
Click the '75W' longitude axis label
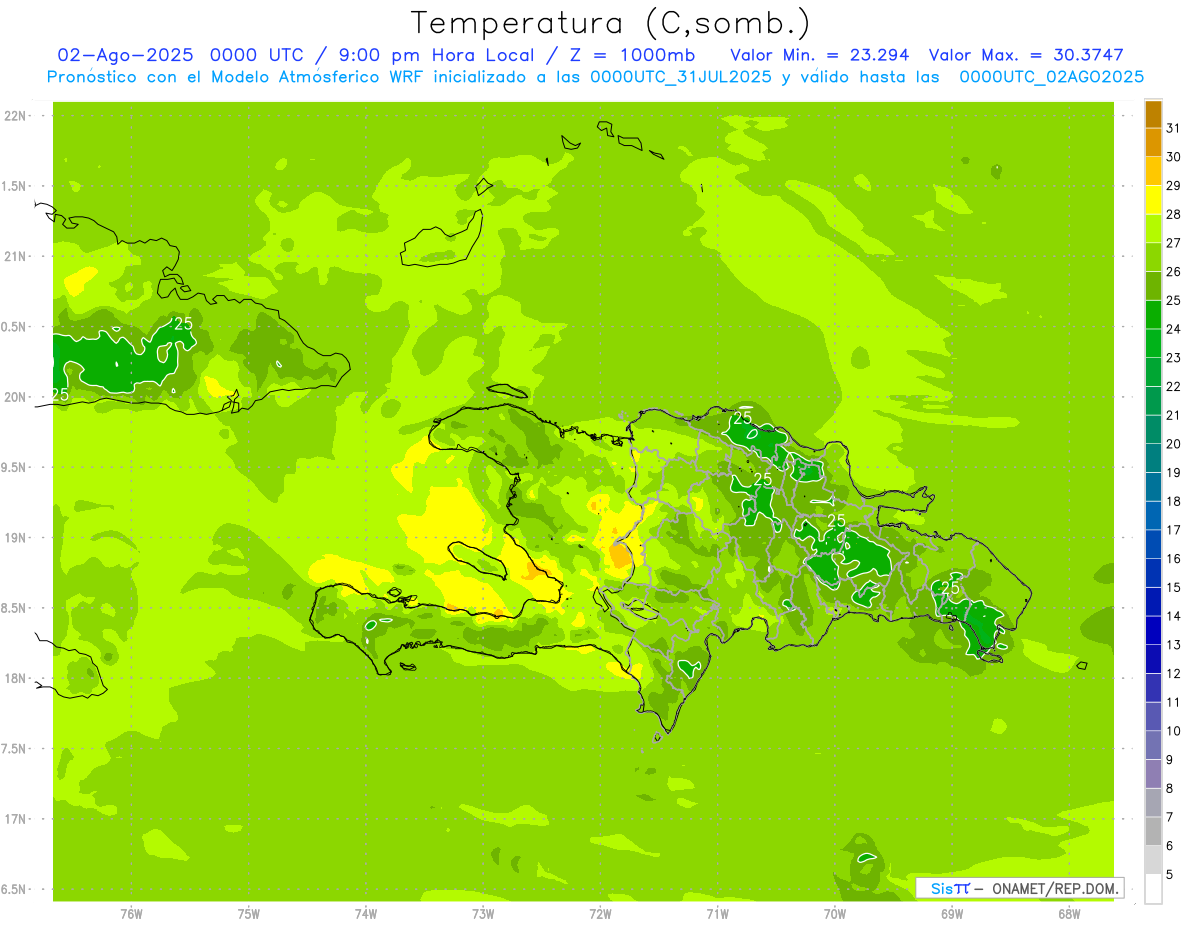pos(248,915)
